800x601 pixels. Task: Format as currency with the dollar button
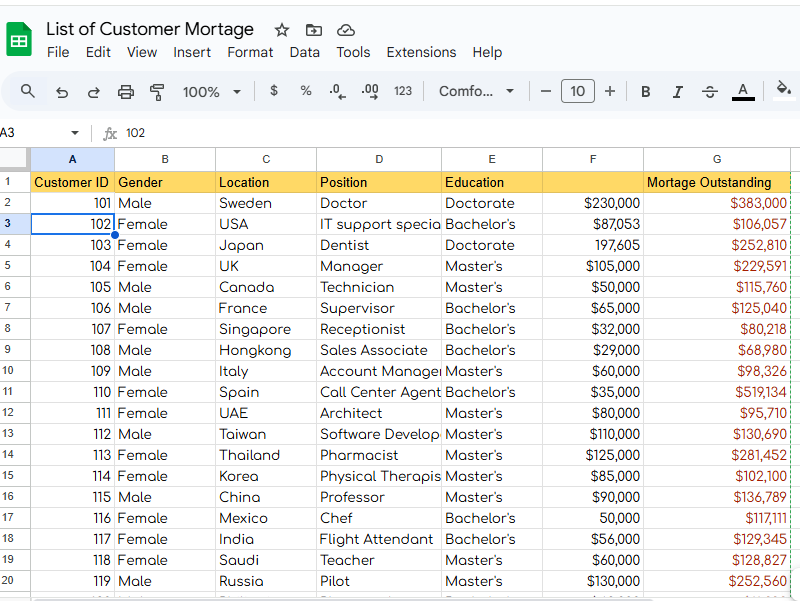tap(274, 91)
